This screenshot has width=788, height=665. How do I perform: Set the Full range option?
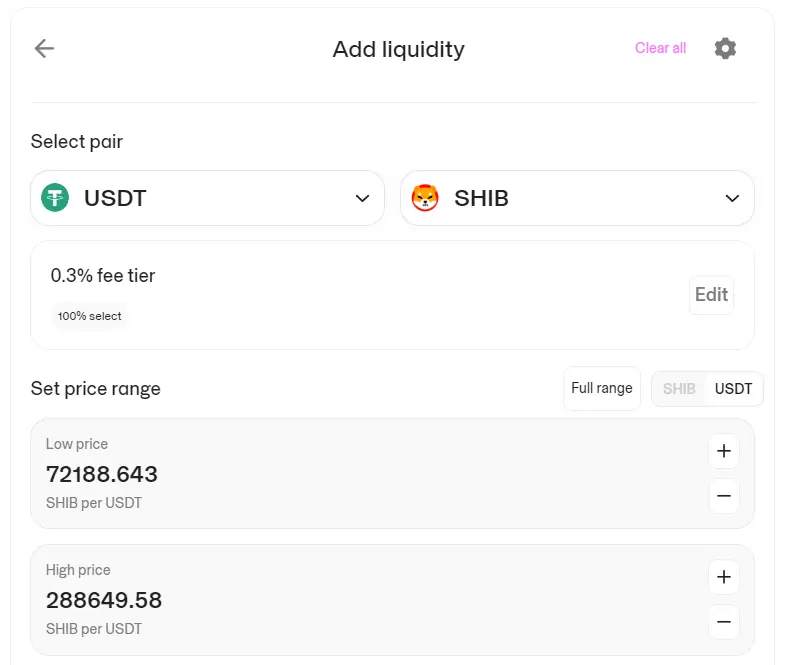[x=602, y=388]
